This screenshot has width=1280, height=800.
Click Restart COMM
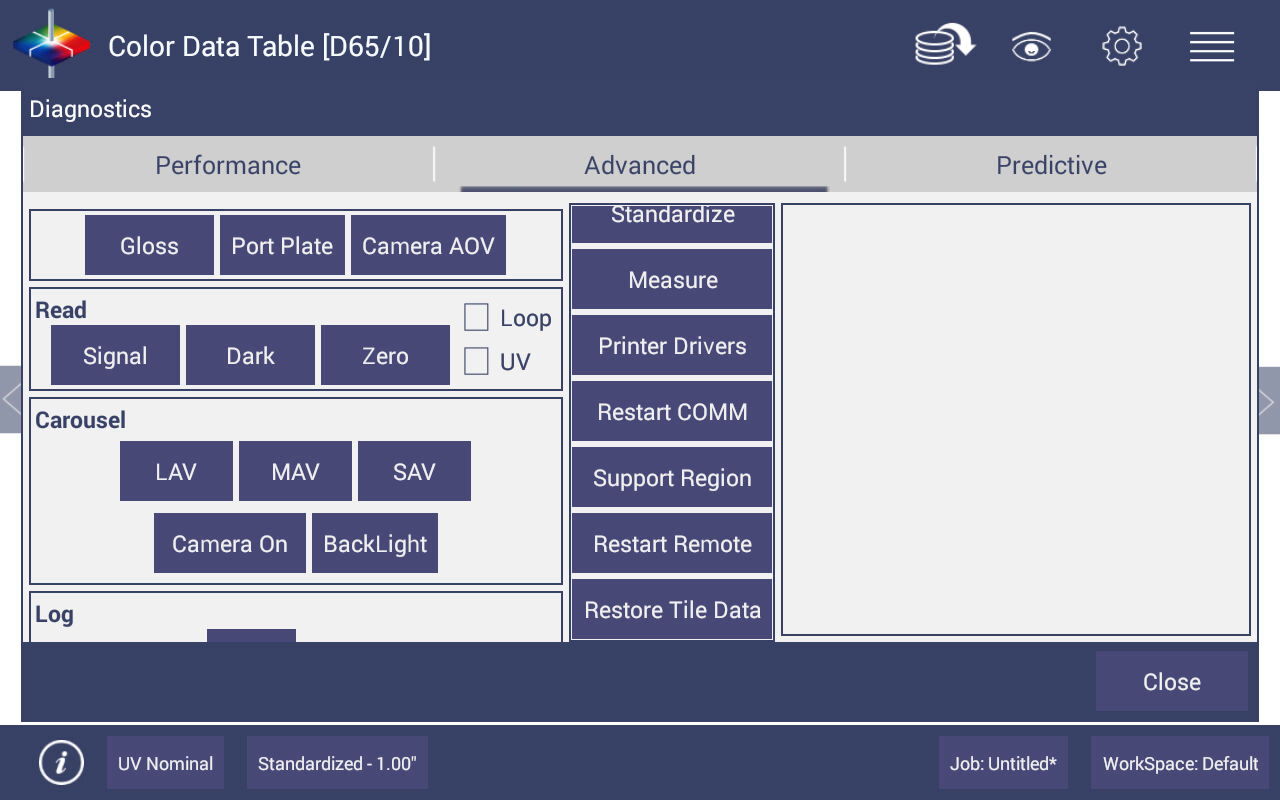672,411
